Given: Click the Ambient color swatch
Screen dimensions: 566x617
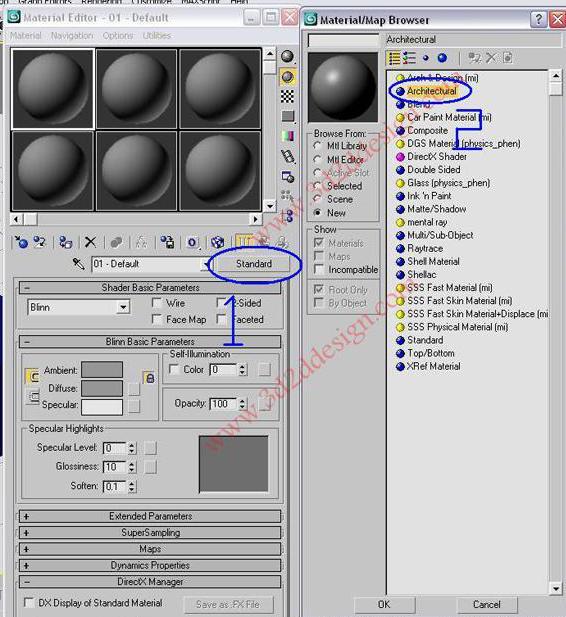Looking at the screenshot, I should click(x=102, y=370).
